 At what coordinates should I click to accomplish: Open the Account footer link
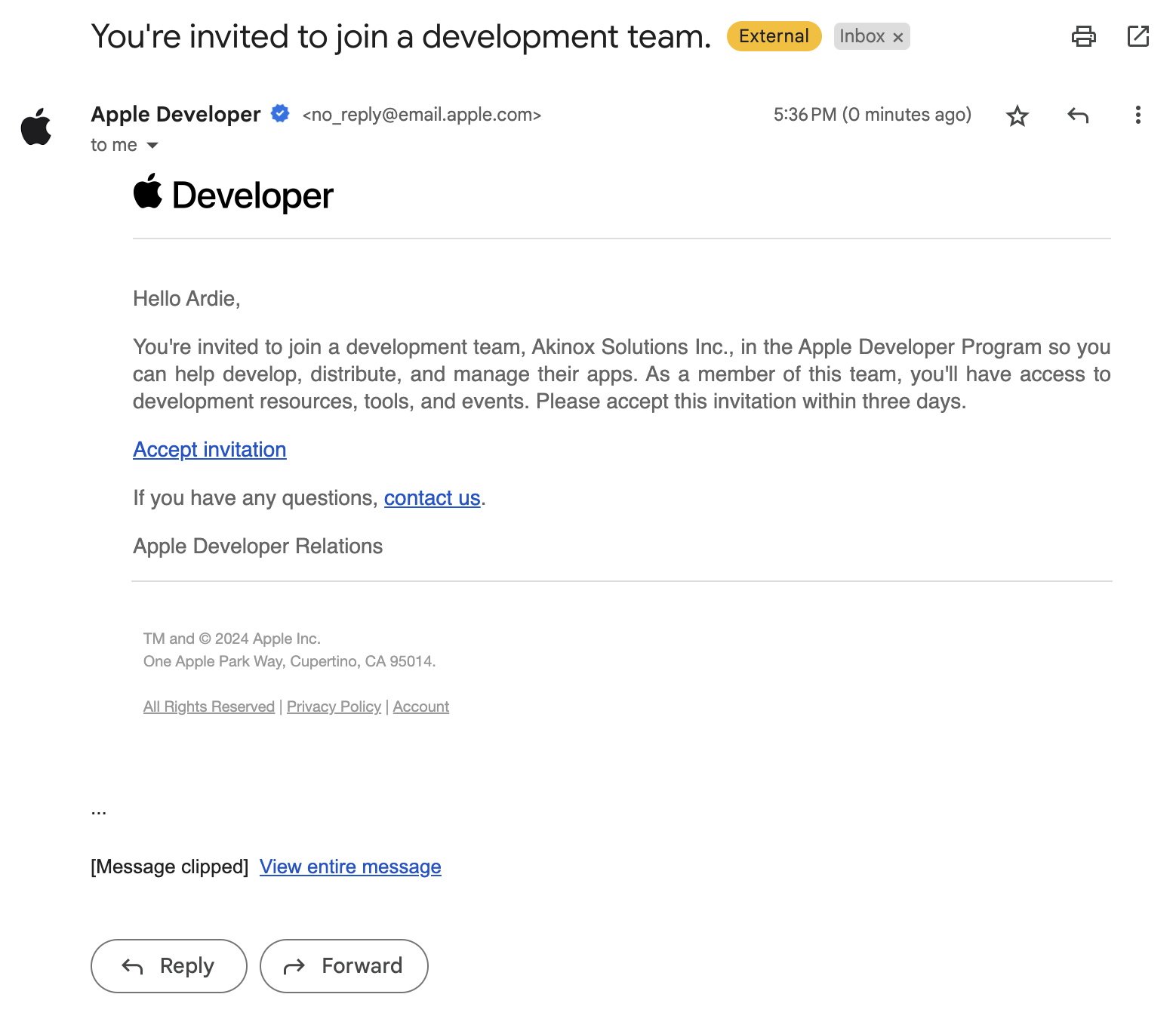(x=421, y=706)
